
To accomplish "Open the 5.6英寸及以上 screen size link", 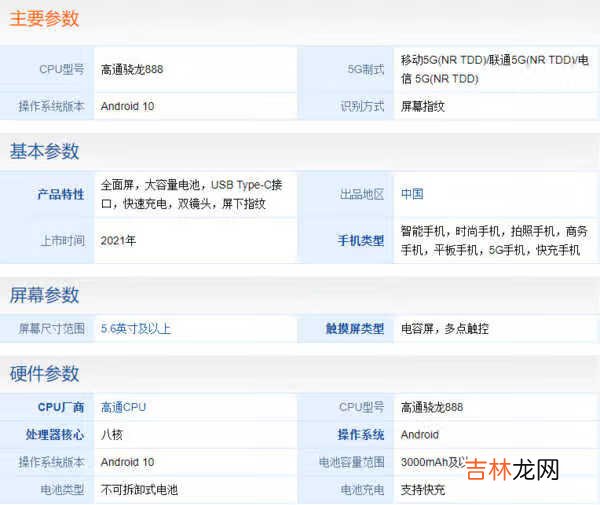I will pyautogui.click(x=136, y=328).
